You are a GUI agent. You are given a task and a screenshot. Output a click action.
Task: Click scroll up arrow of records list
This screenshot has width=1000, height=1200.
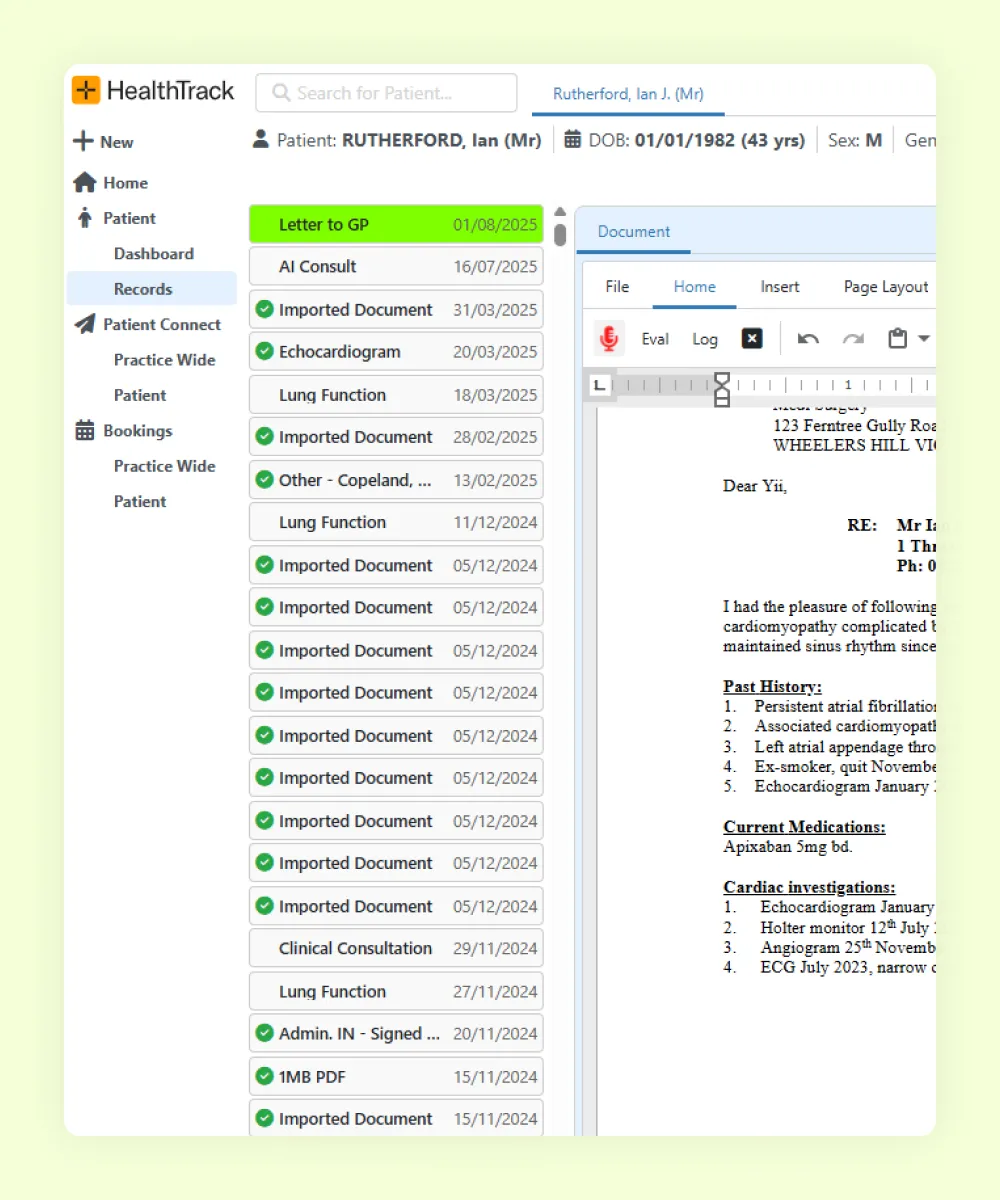point(560,212)
